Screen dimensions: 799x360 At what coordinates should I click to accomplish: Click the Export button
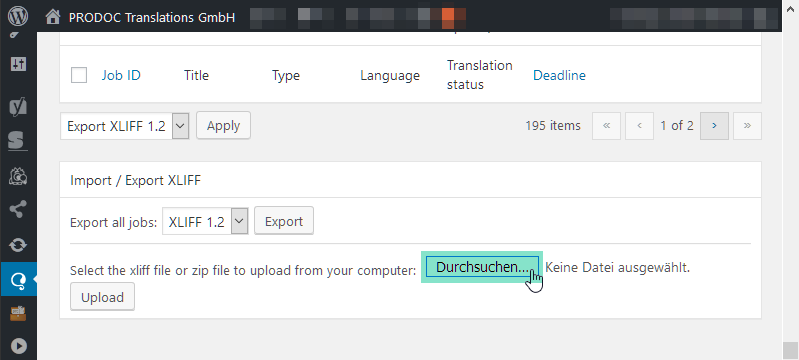coord(284,221)
